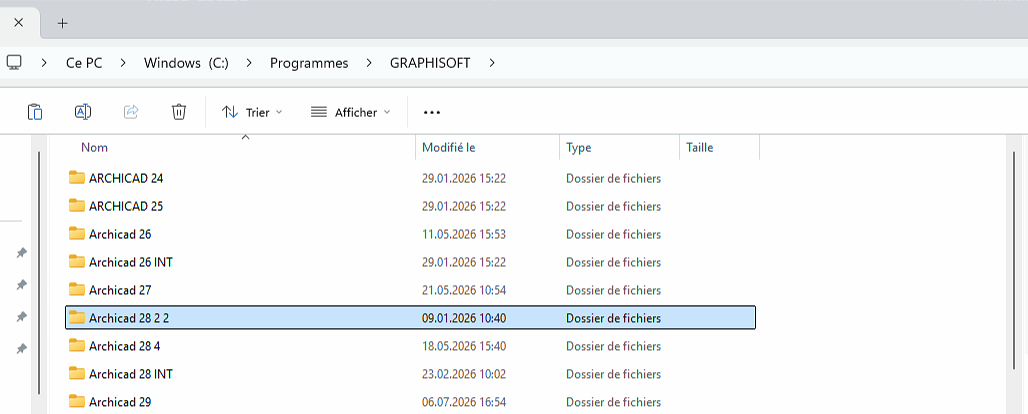Click the Paste clipboard icon
The image size is (1028, 414).
point(35,112)
